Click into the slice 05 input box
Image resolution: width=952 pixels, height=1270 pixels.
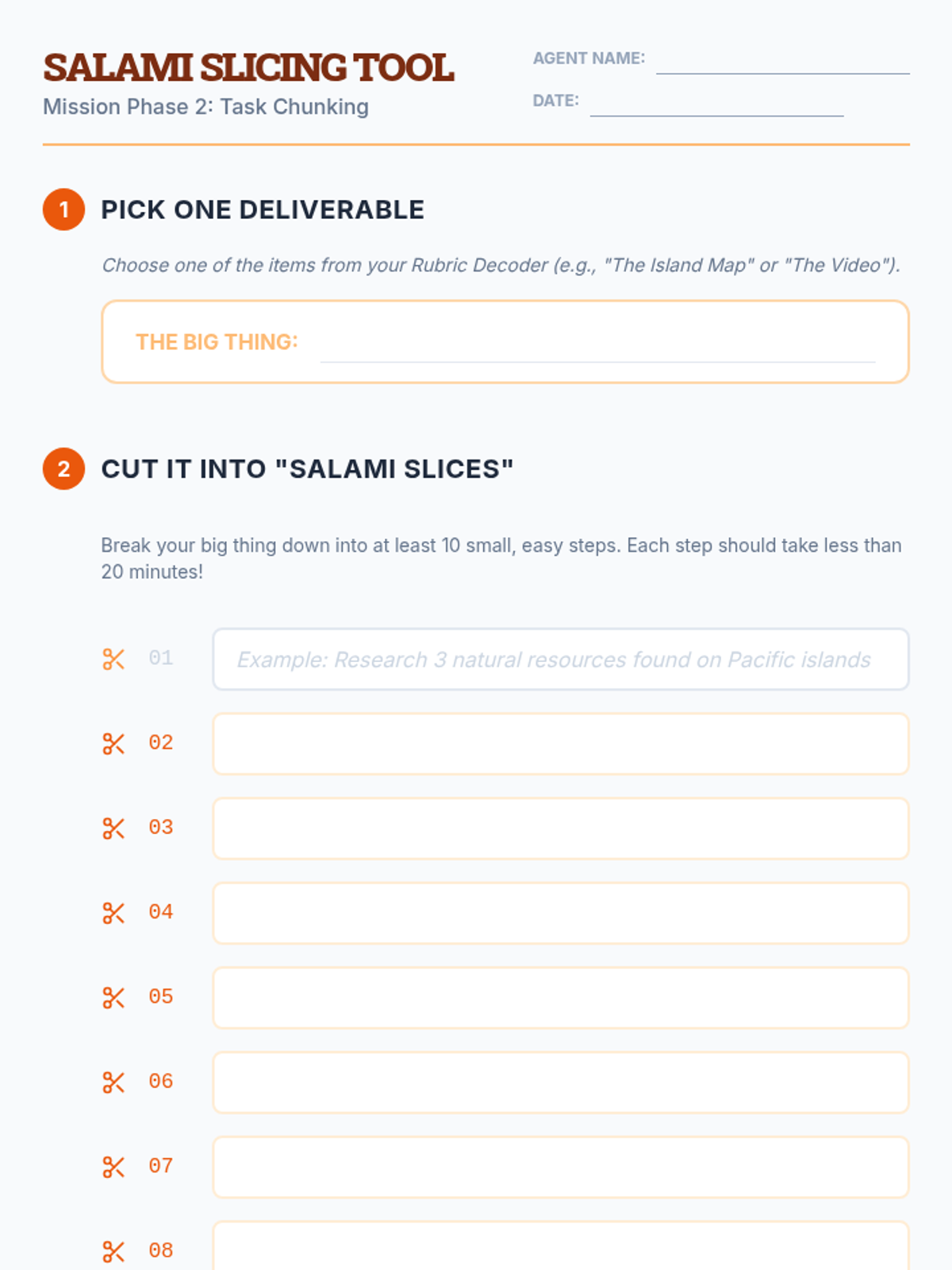click(x=560, y=998)
